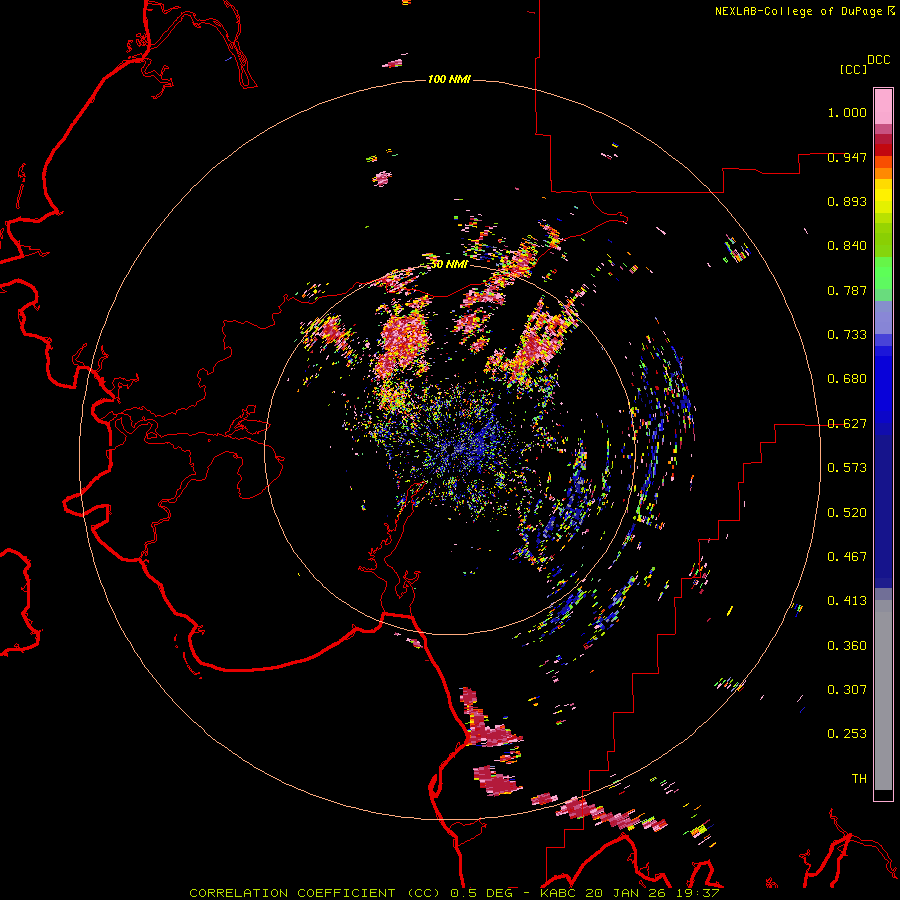
Task: Click the 1.000 color scale value
Action: [x=847, y=112]
